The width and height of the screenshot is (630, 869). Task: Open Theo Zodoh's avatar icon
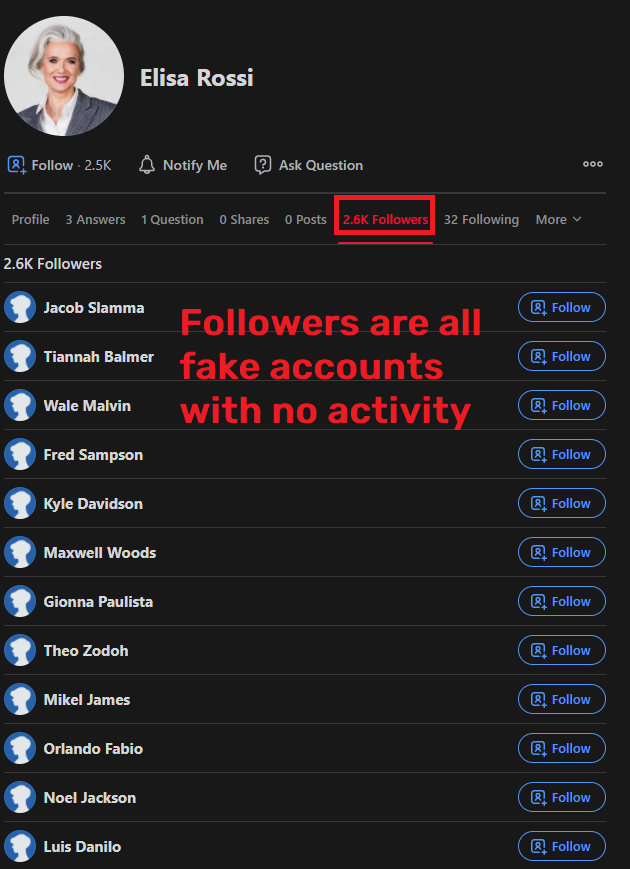20,651
